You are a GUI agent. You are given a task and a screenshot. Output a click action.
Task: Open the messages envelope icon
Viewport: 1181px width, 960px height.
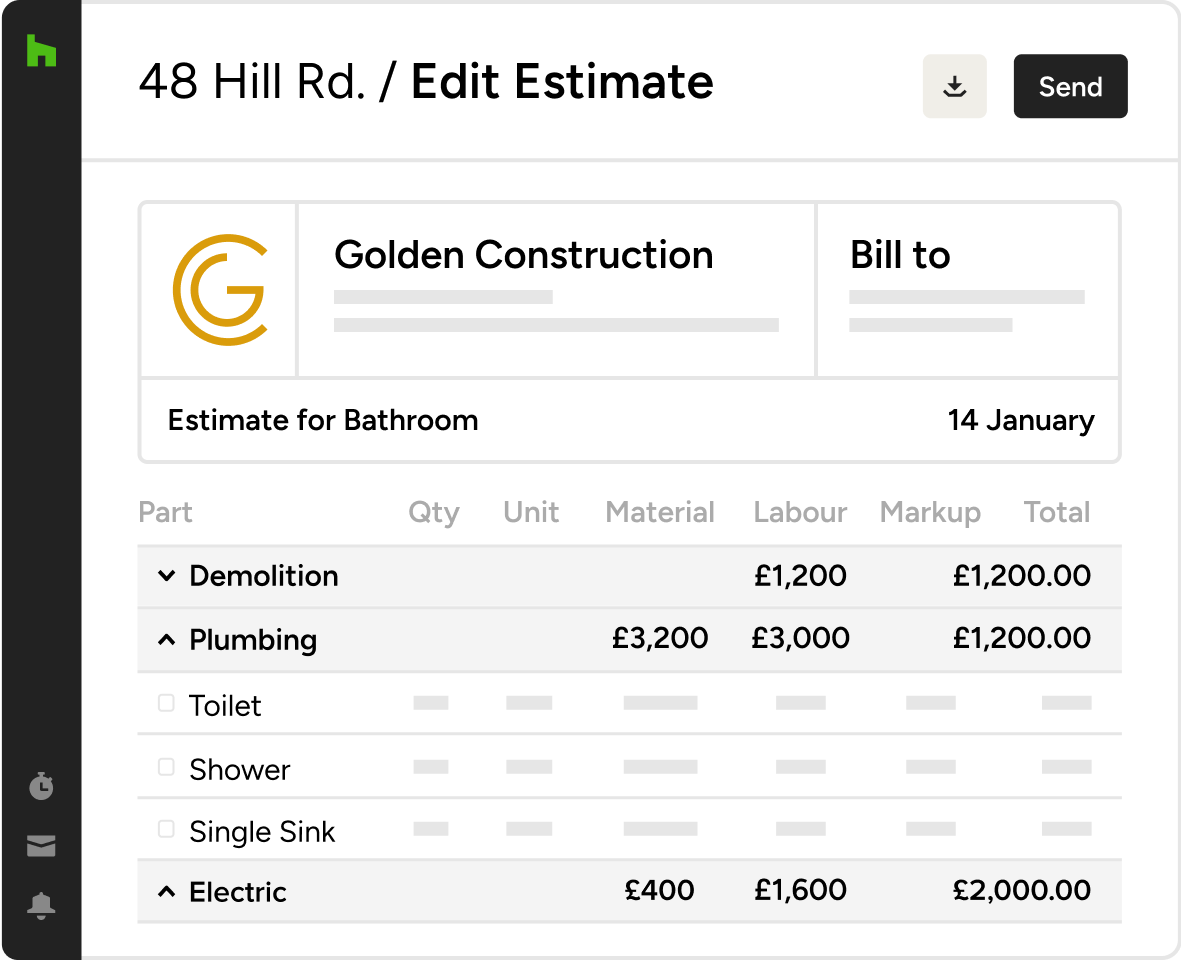click(41, 845)
